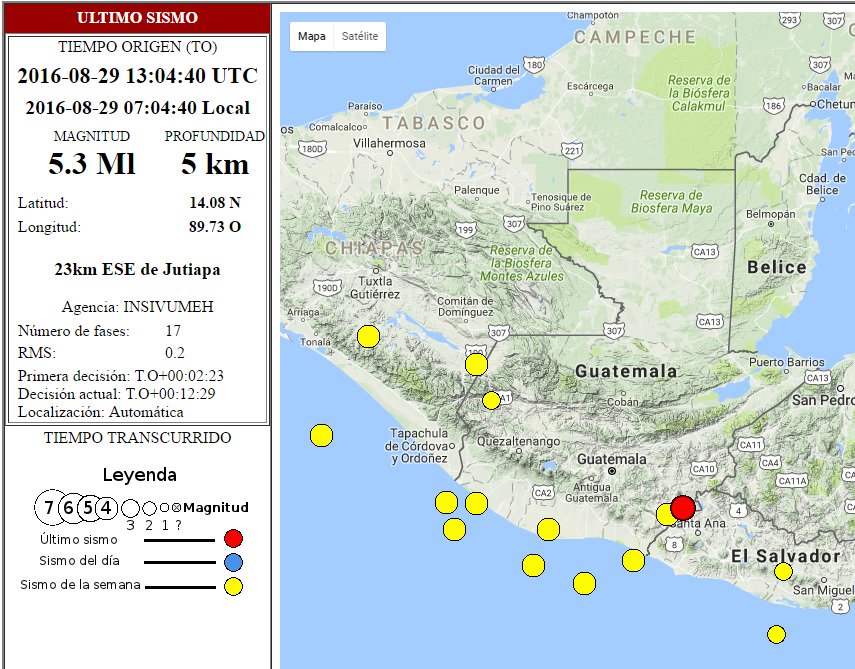Image resolution: width=855 pixels, height=669 pixels.
Task: Switch the map to Satélite view
Action: coord(360,35)
